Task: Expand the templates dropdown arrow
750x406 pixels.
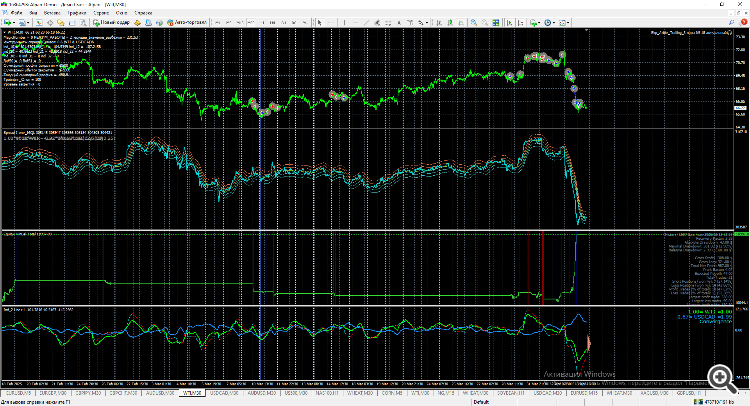Action: click(x=568, y=22)
